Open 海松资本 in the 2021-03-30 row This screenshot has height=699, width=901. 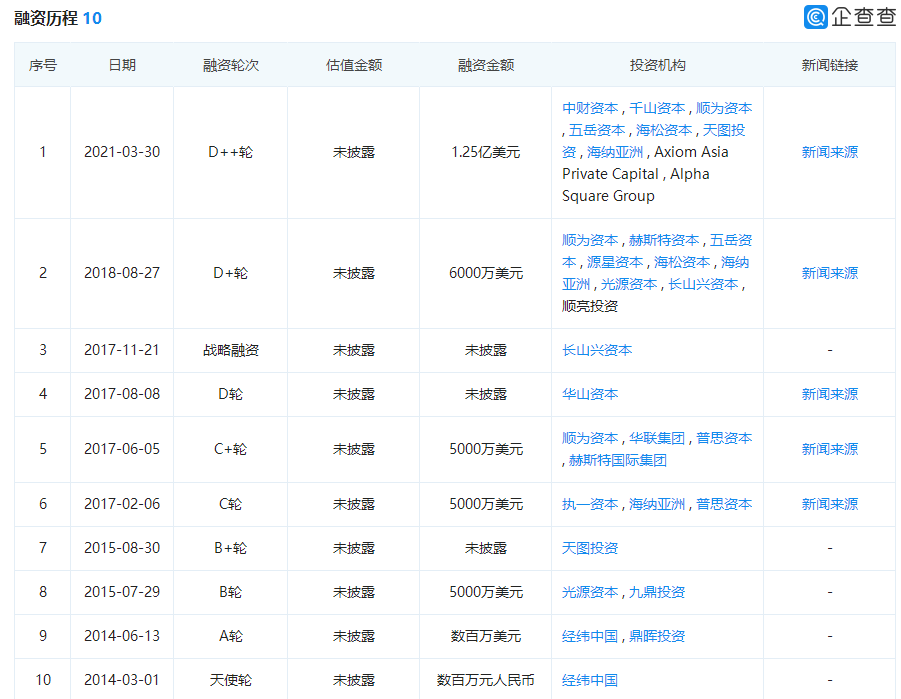click(x=664, y=130)
